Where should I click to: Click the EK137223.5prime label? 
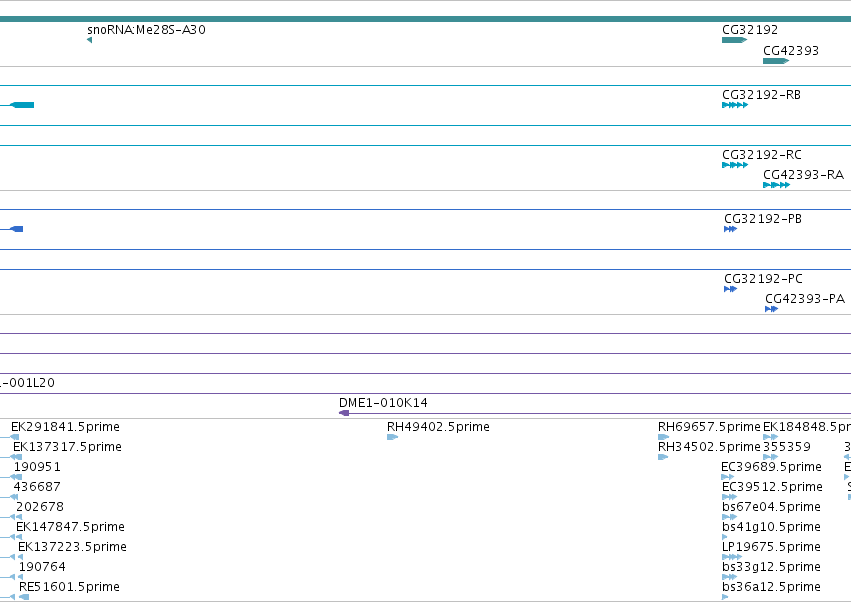pos(72,547)
